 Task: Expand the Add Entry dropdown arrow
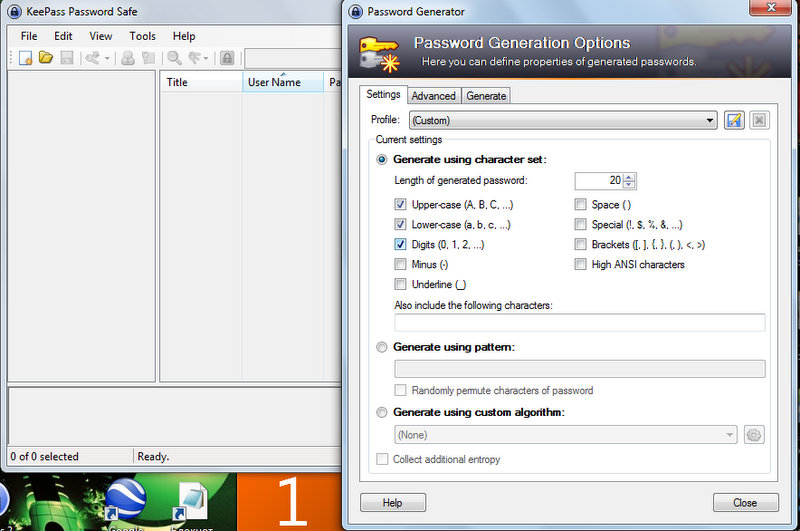tap(107, 59)
